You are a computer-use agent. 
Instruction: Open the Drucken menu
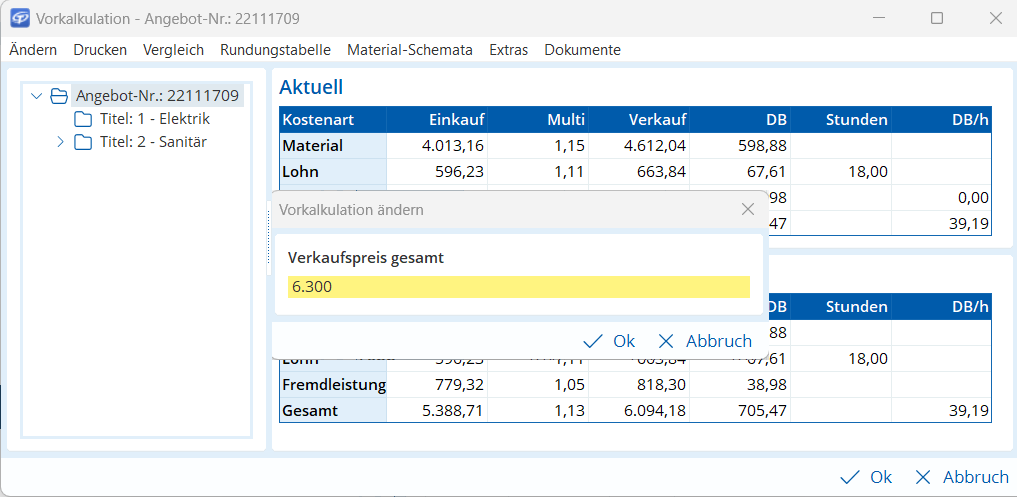[100, 50]
